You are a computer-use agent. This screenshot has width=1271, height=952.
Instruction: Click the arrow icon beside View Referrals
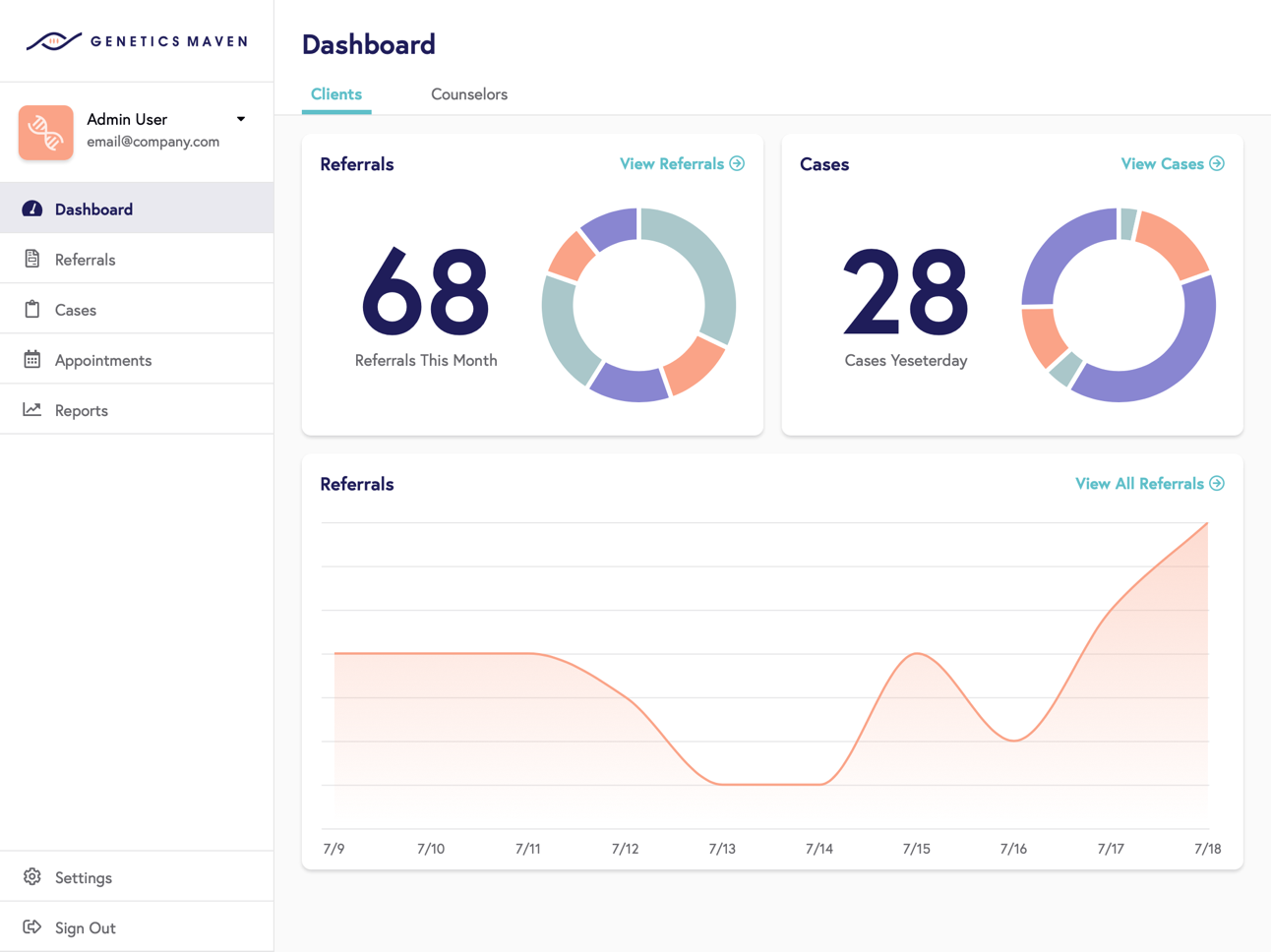coord(737,163)
